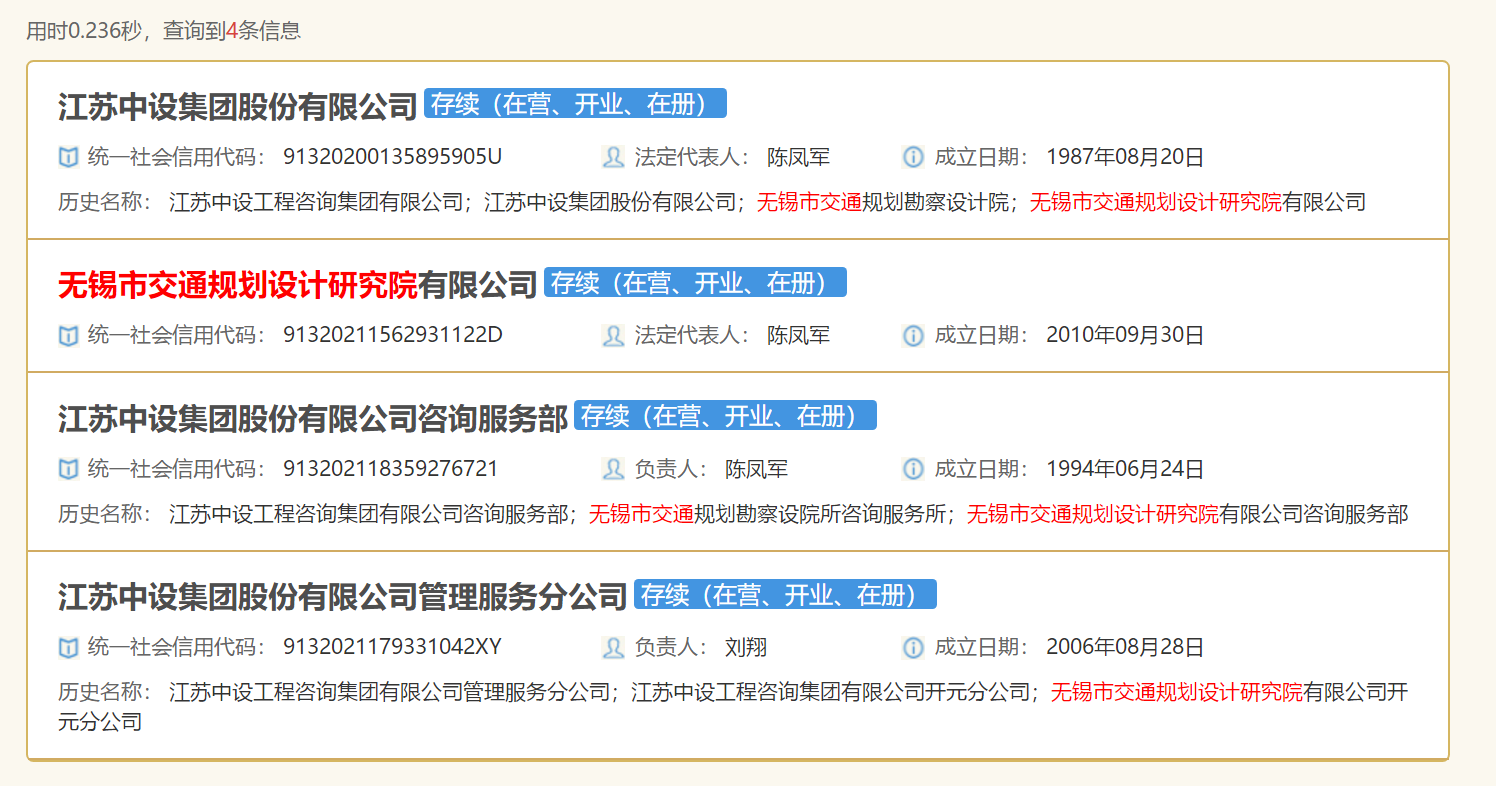Click the credit code 91320200135895905U
This screenshot has height=786, width=1496.
[392, 157]
